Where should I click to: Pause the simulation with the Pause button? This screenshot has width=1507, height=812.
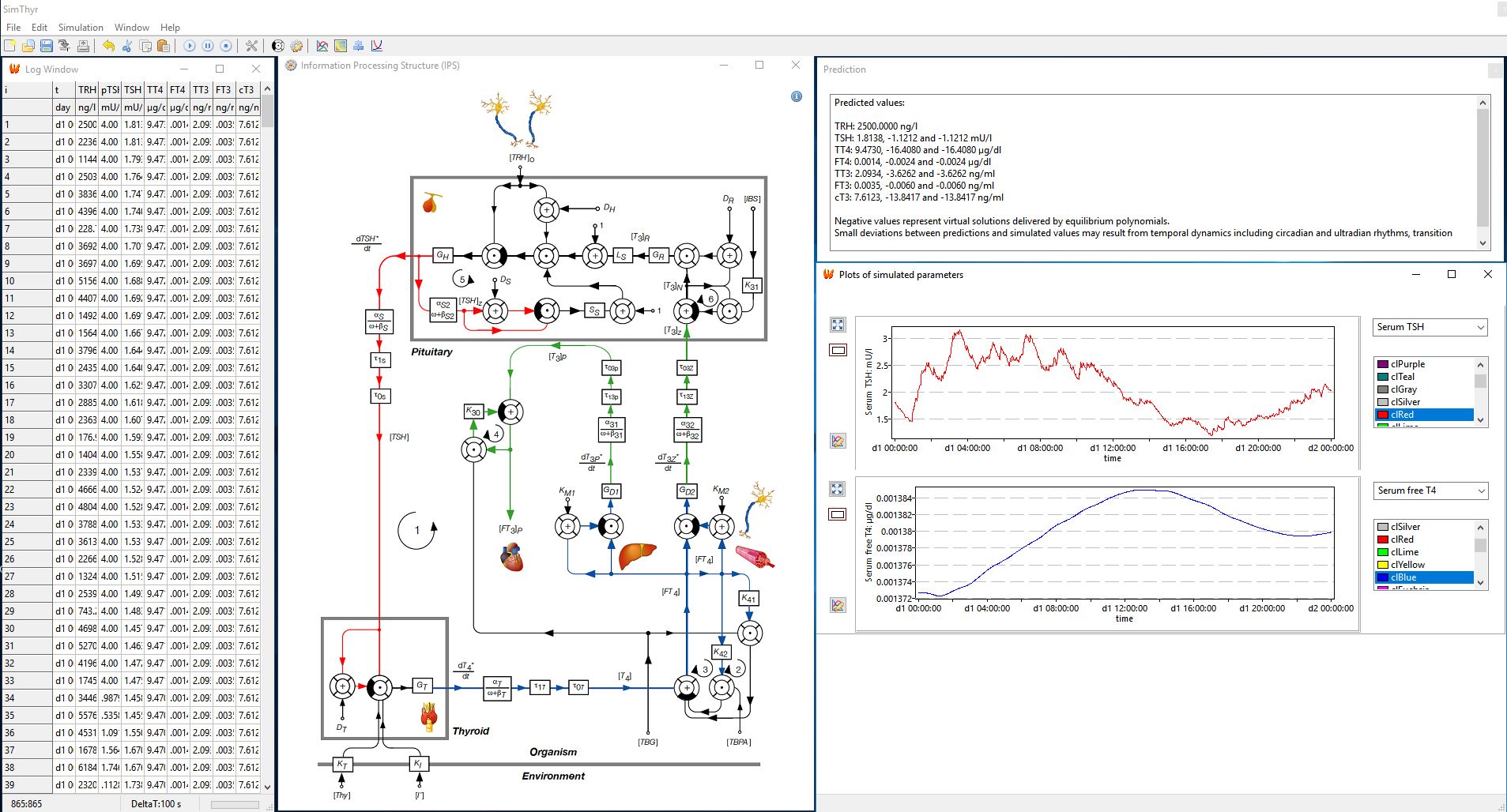tap(208, 46)
